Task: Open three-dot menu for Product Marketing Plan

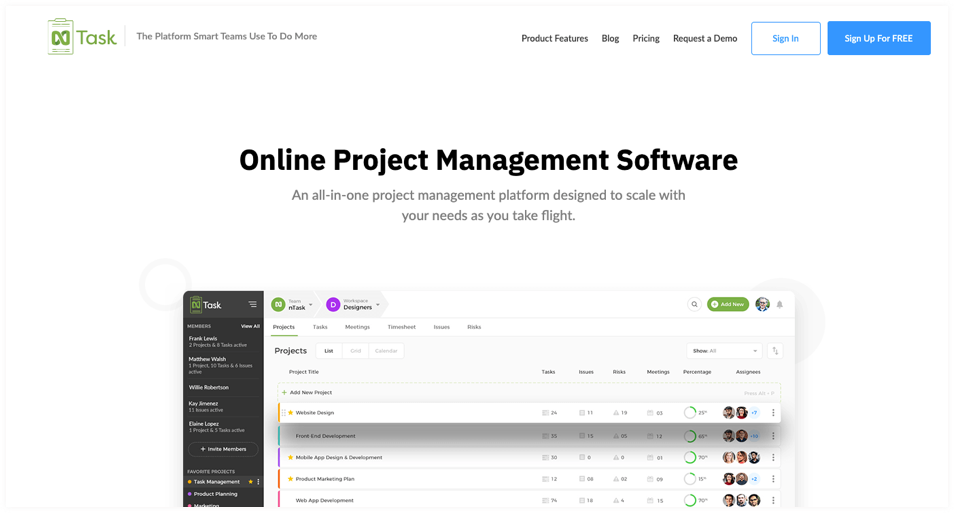Action: pos(773,479)
